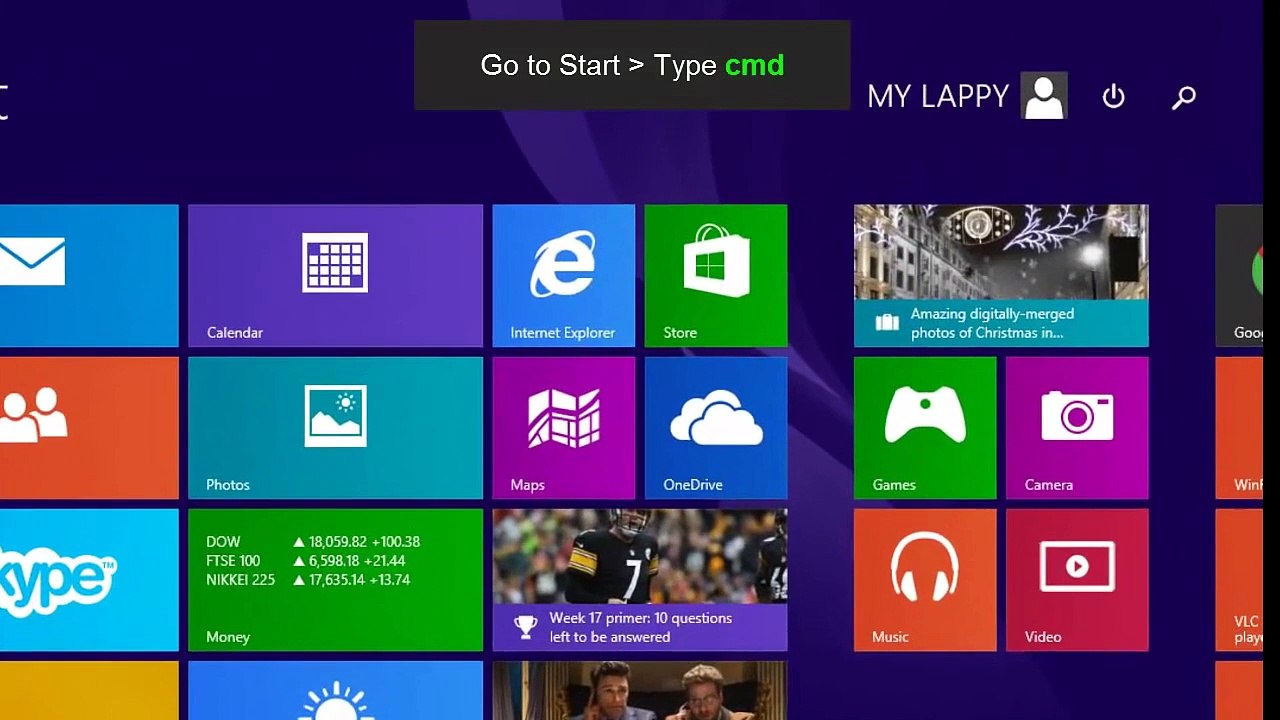Launch the Skype tile
The height and width of the screenshot is (720, 1280).
click(89, 580)
